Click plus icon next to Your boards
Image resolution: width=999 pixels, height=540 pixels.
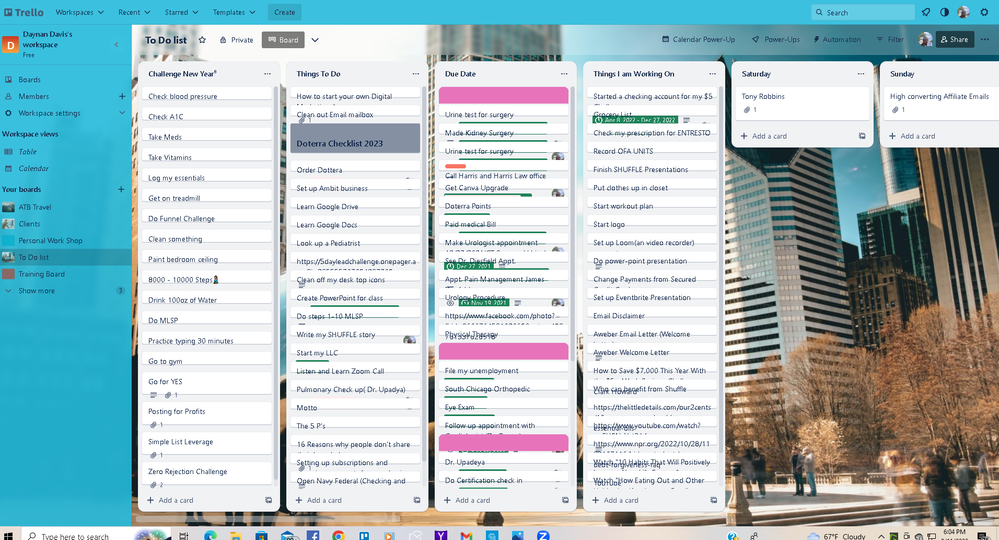pyautogui.click(x=121, y=190)
